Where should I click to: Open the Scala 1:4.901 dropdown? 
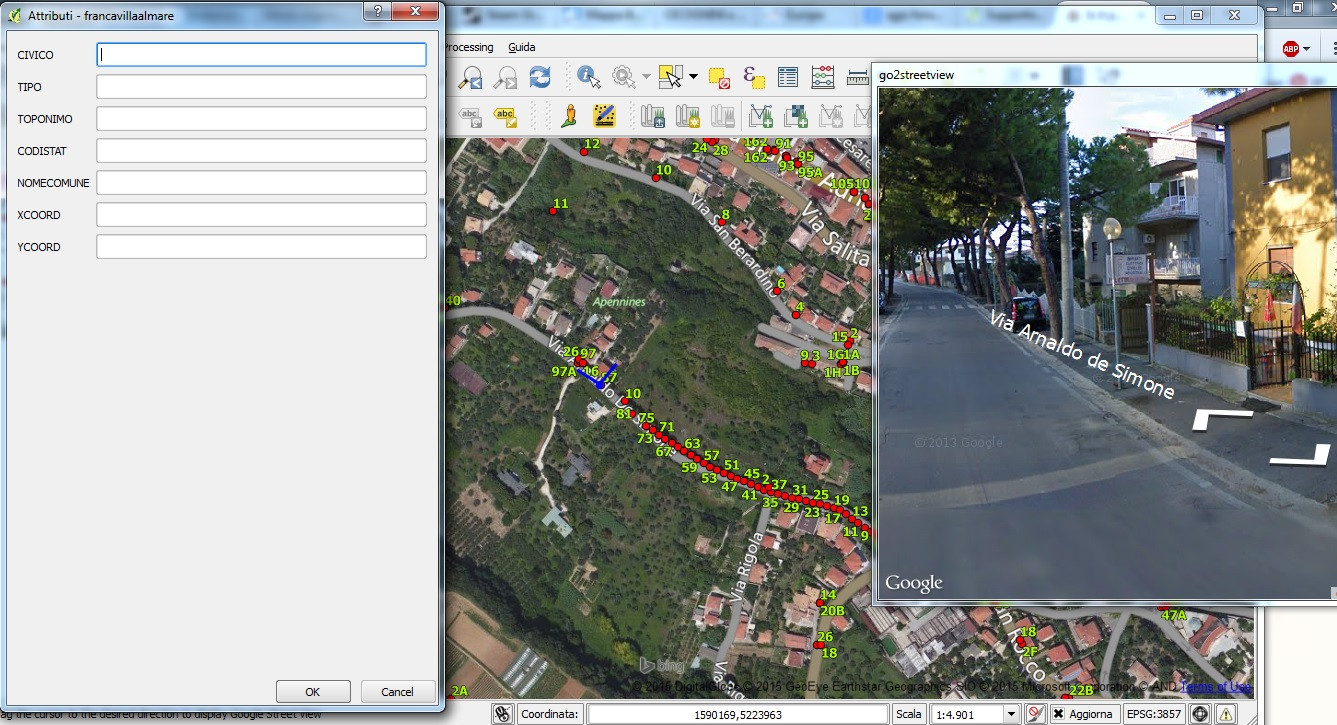(x=1011, y=715)
